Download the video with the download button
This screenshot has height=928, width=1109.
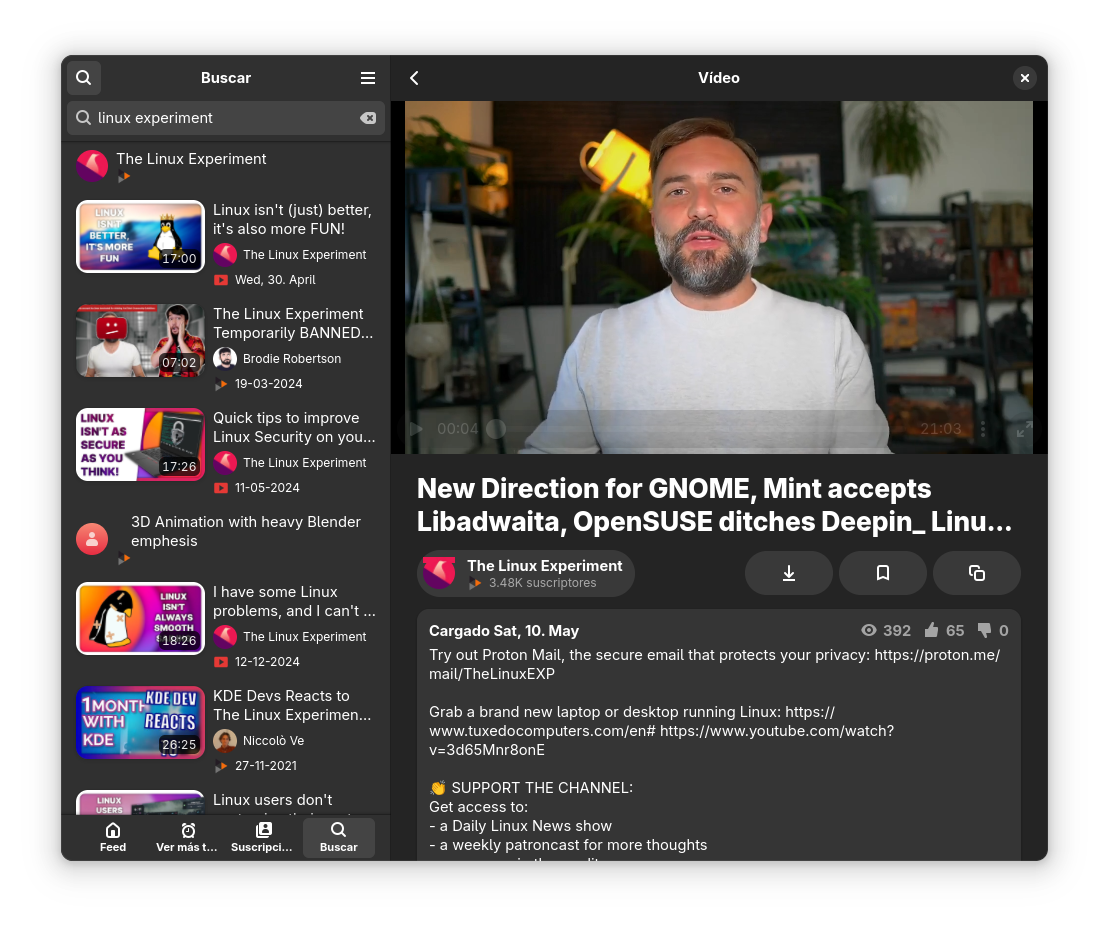[x=789, y=573]
